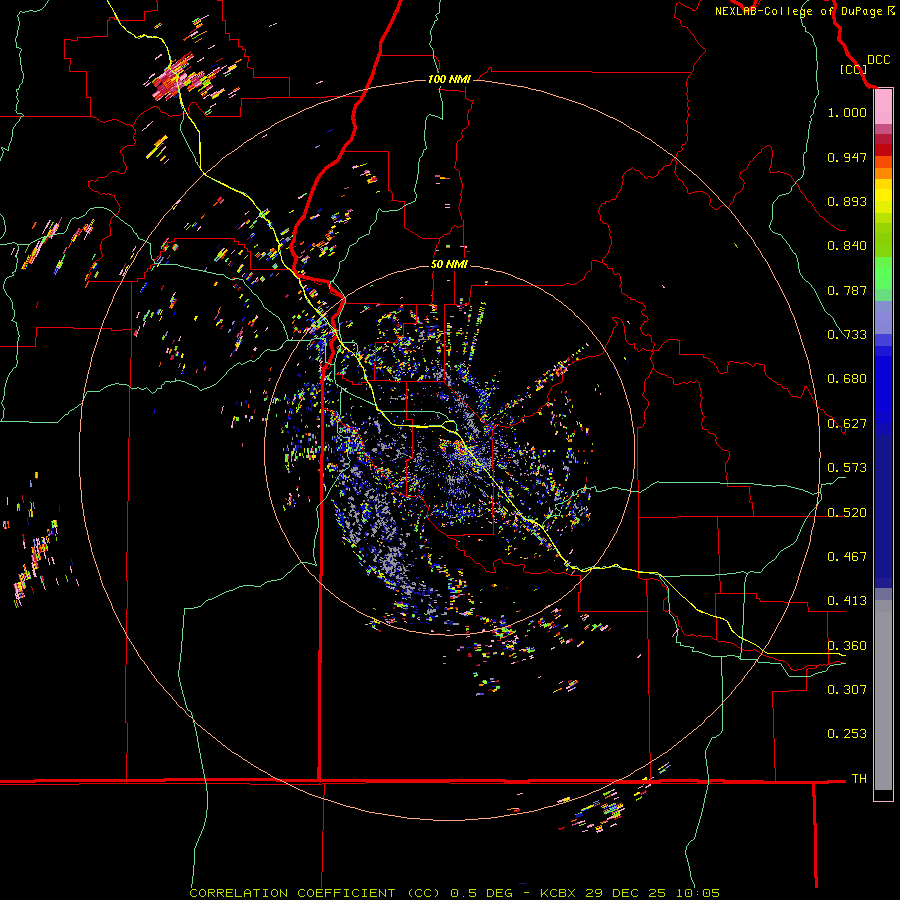Select the 0.840 scale value
Viewport: 900px width, 900px height.
[x=847, y=246]
